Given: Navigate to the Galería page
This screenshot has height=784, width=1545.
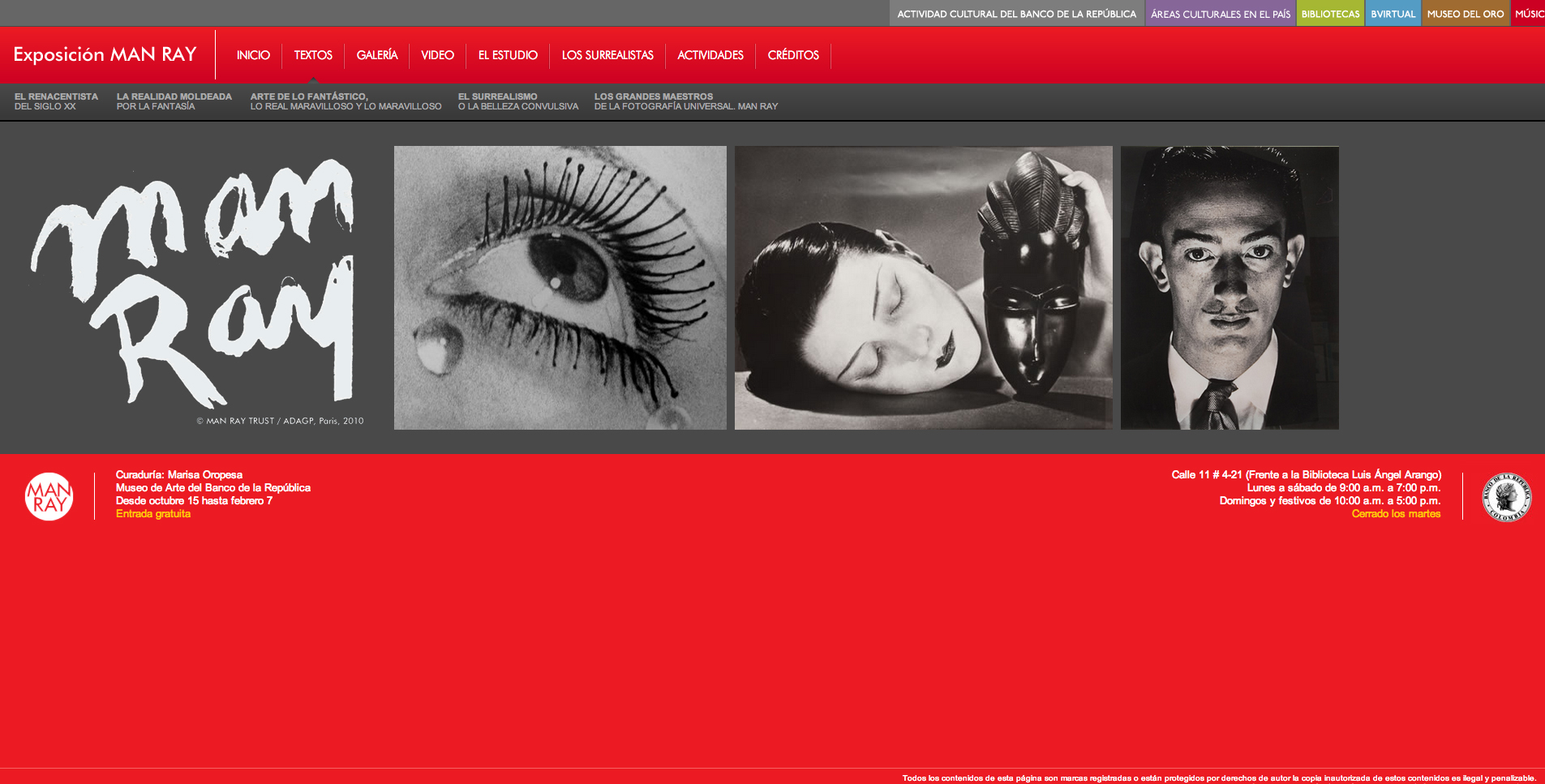Looking at the screenshot, I should coord(377,55).
